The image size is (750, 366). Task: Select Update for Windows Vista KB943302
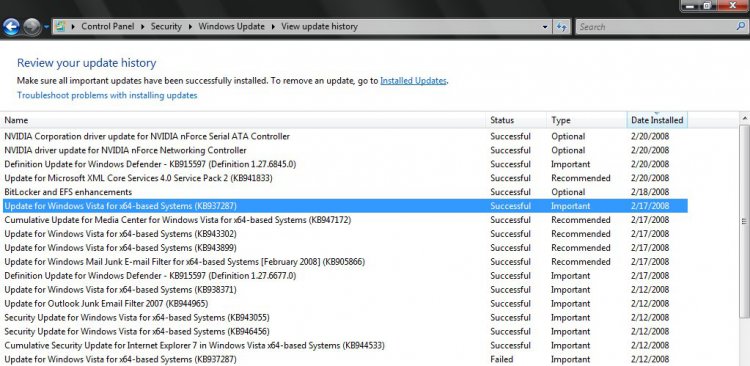pyautogui.click(x=344, y=234)
